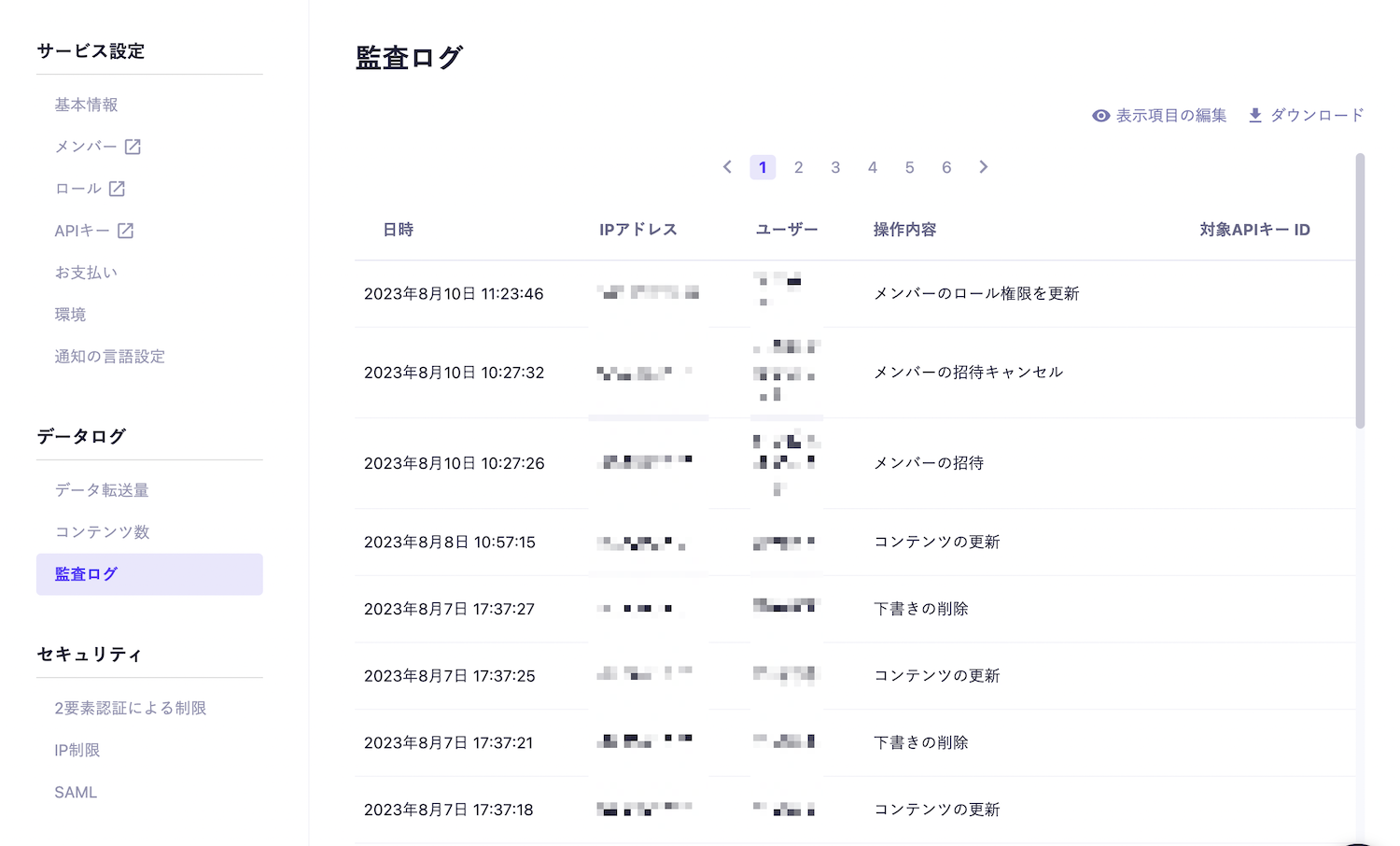1400x846 pixels.
Task: Click ダウンロード to export the audit log
Action: [1316, 115]
